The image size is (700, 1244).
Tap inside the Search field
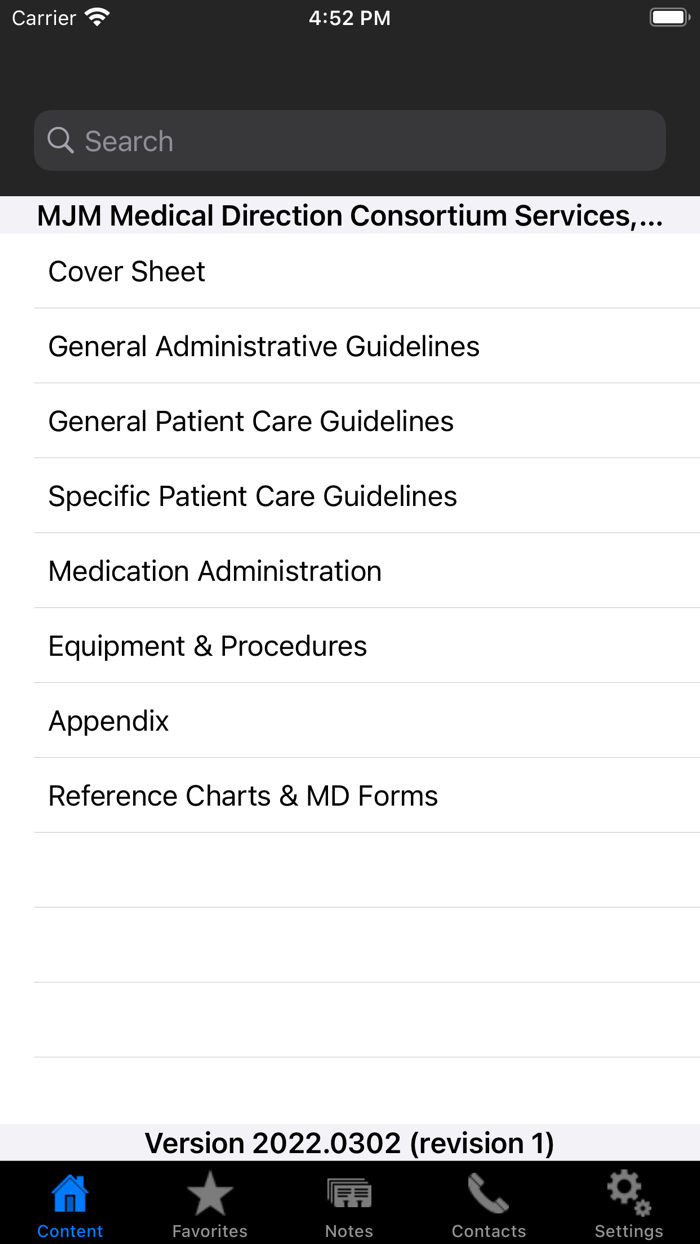pos(350,140)
